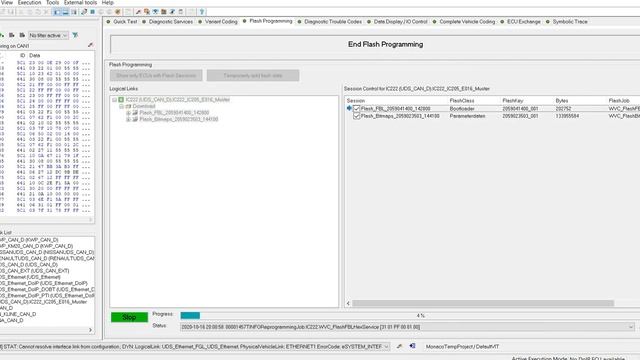This screenshot has height=360, width=640.
Task: Open the Status message history dropdown
Action: click(631, 327)
